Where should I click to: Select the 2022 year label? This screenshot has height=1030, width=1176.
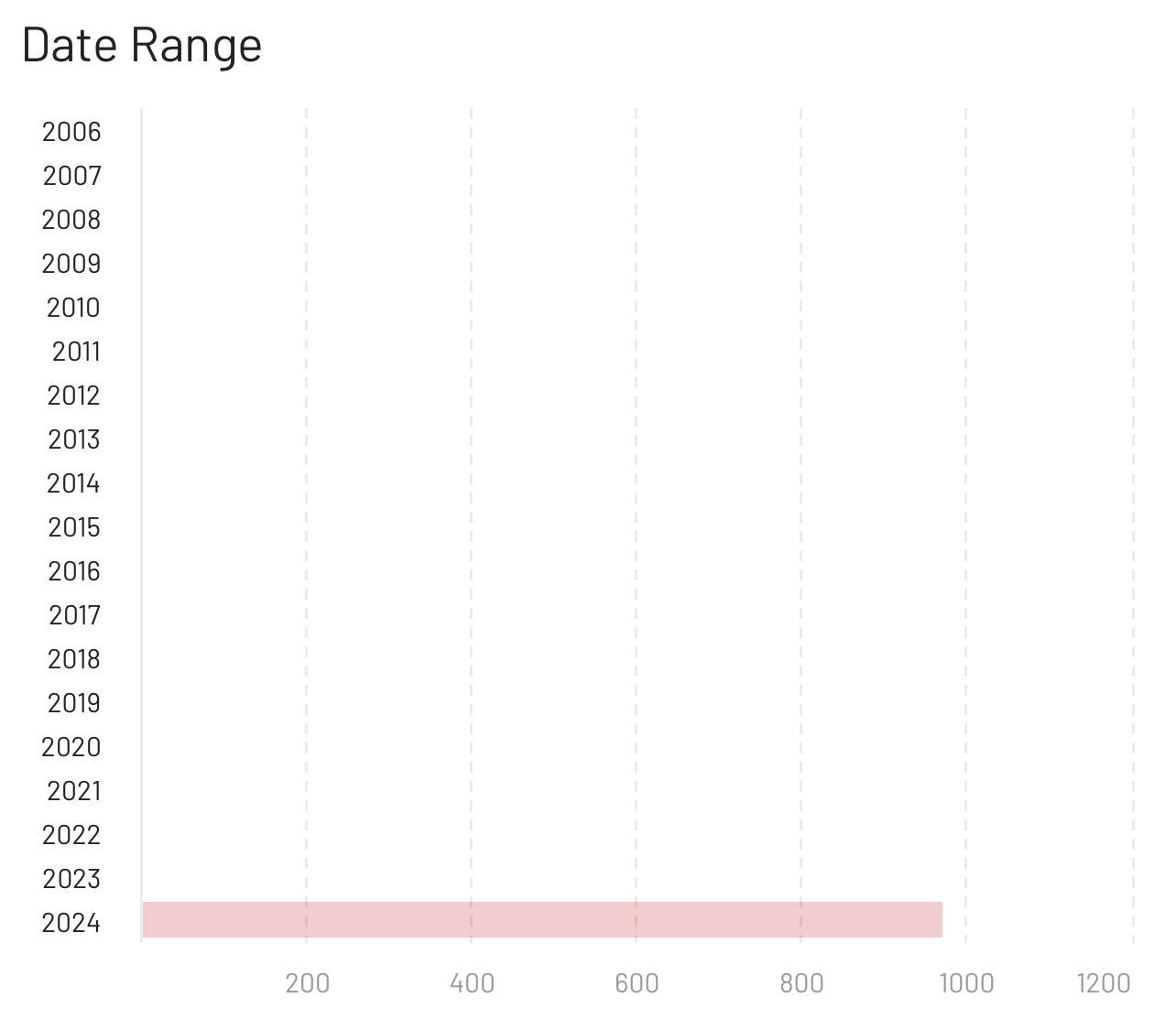[71, 835]
